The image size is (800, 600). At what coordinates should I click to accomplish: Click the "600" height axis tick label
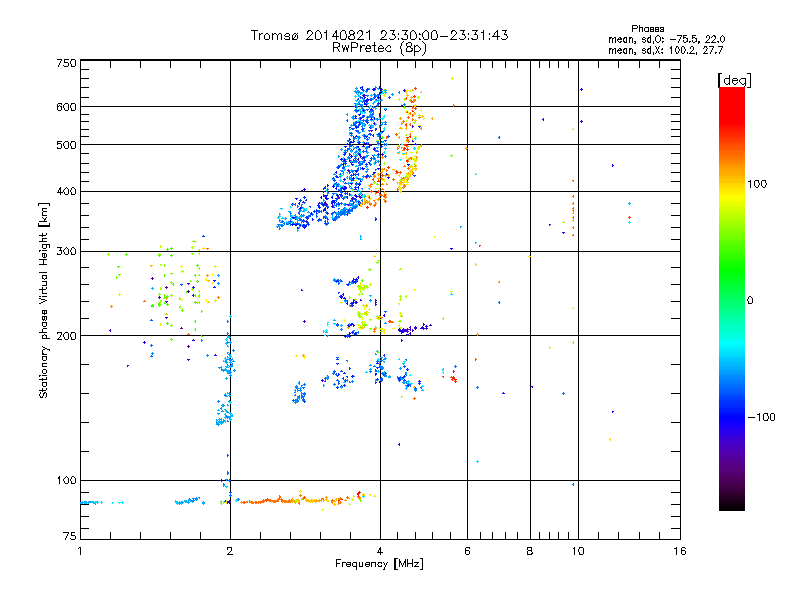[x=66, y=107]
